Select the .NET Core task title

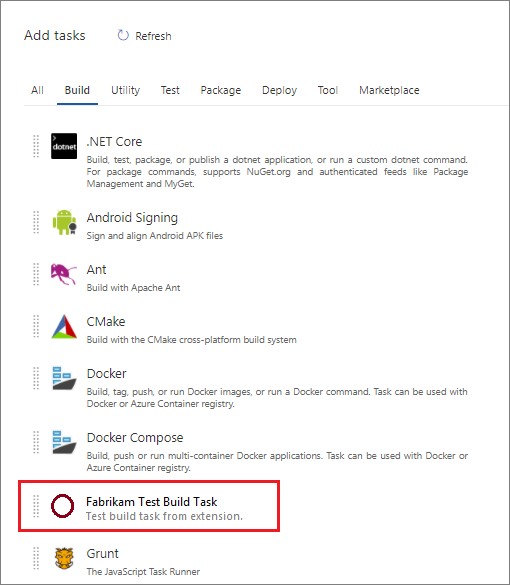[x=114, y=142]
